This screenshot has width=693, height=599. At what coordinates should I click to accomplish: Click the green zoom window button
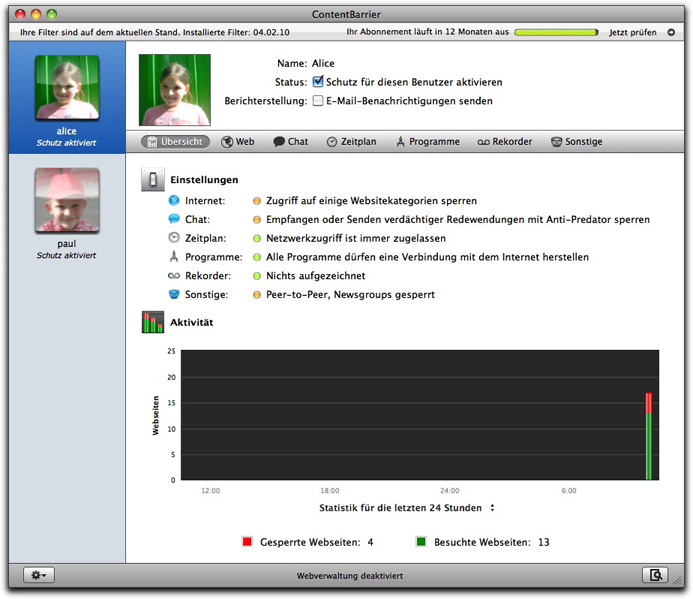tap(52, 14)
